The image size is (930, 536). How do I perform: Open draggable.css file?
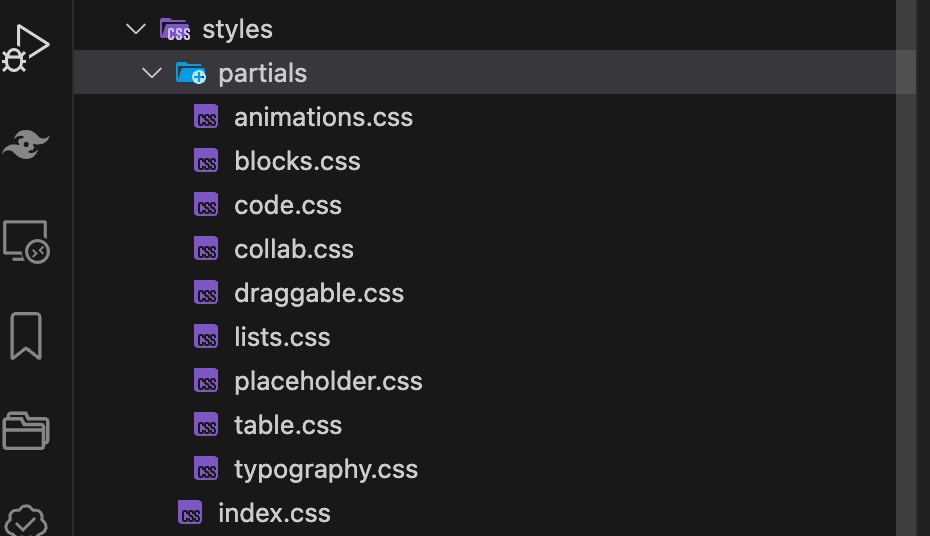(x=319, y=293)
